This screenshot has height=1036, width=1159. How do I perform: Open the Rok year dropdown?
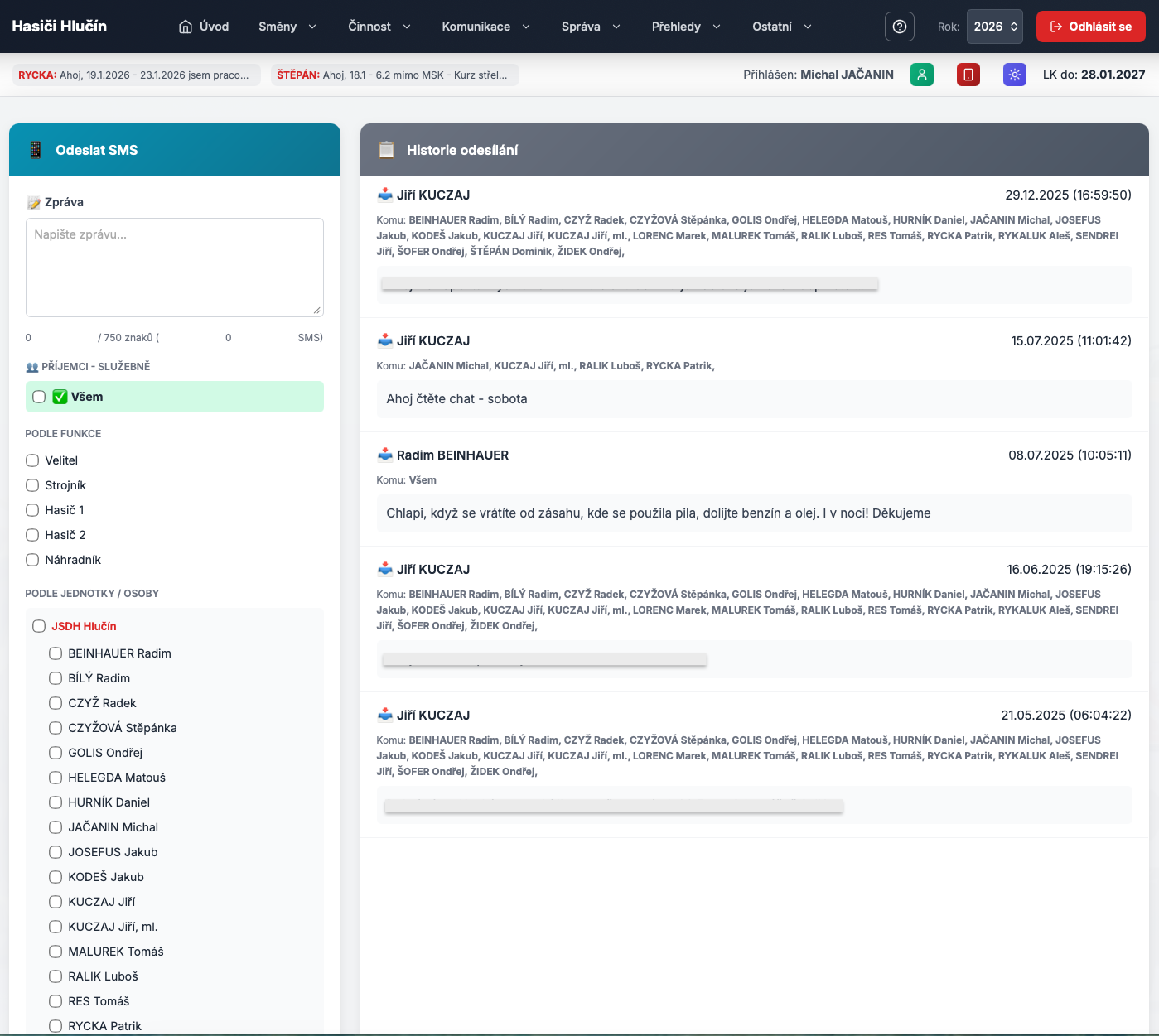(x=994, y=27)
